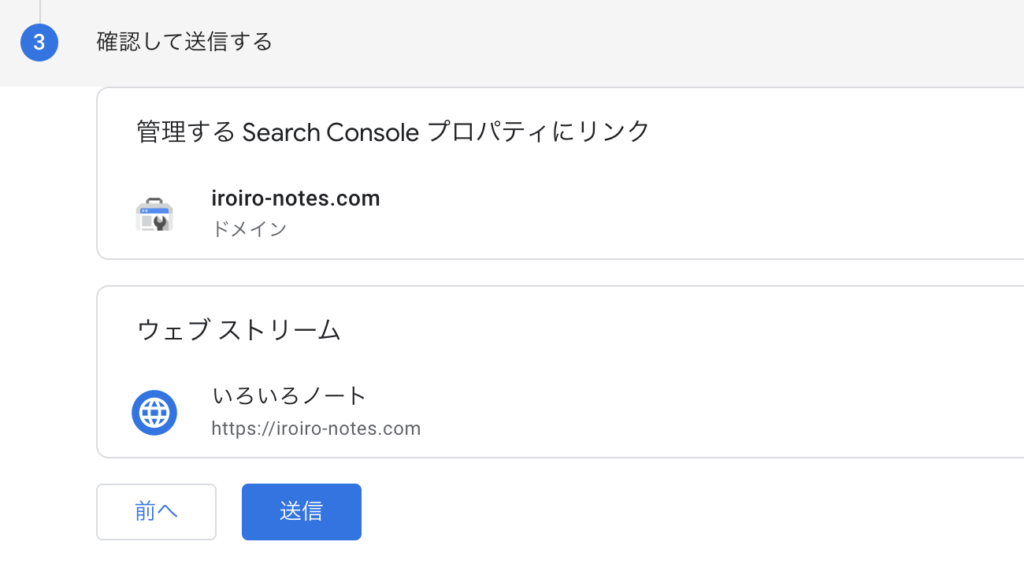Image resolution: width=1024 pixels, height=575 pixels.
Task: Click the ドメイン label under the property
Action: click(249, 229)
